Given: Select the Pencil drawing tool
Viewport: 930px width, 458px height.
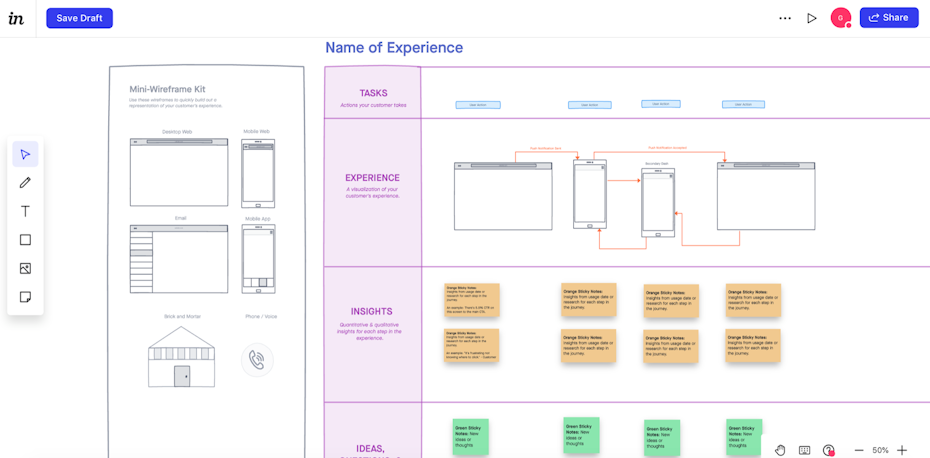Looking at the screenshot, I should [x=25, y=183].
